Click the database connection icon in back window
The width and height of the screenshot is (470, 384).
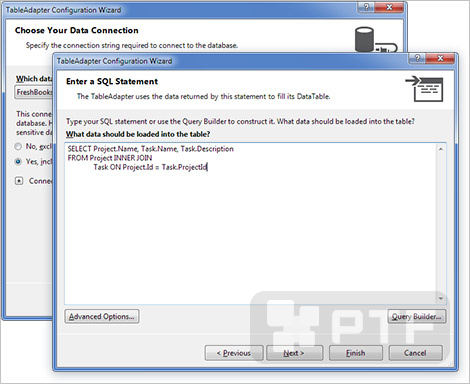(375, 40)
